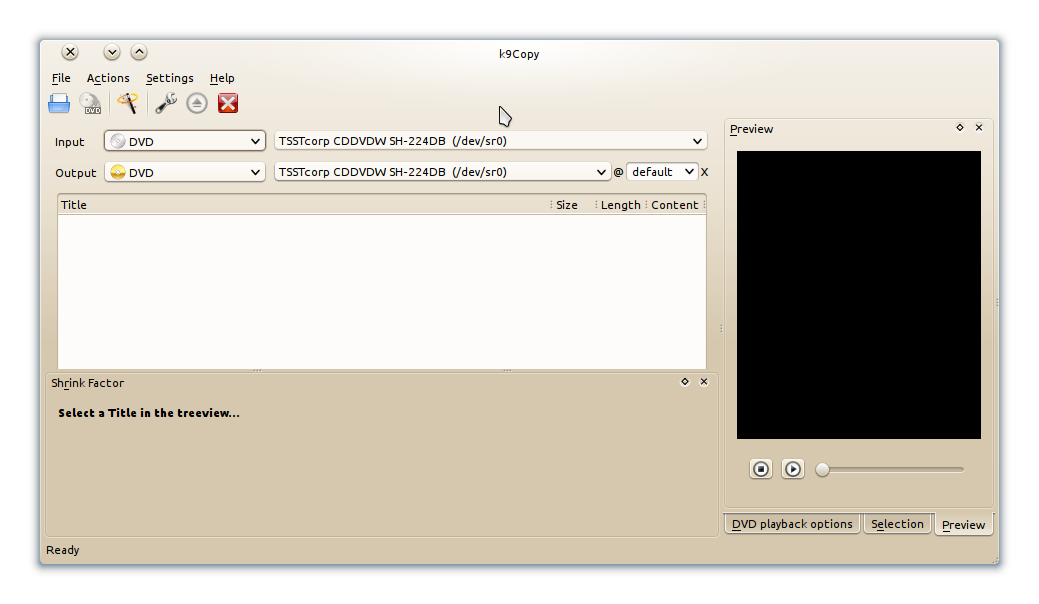Open the Actions menu
Screen dimensions: 1039x604
[x=108, y=78]
